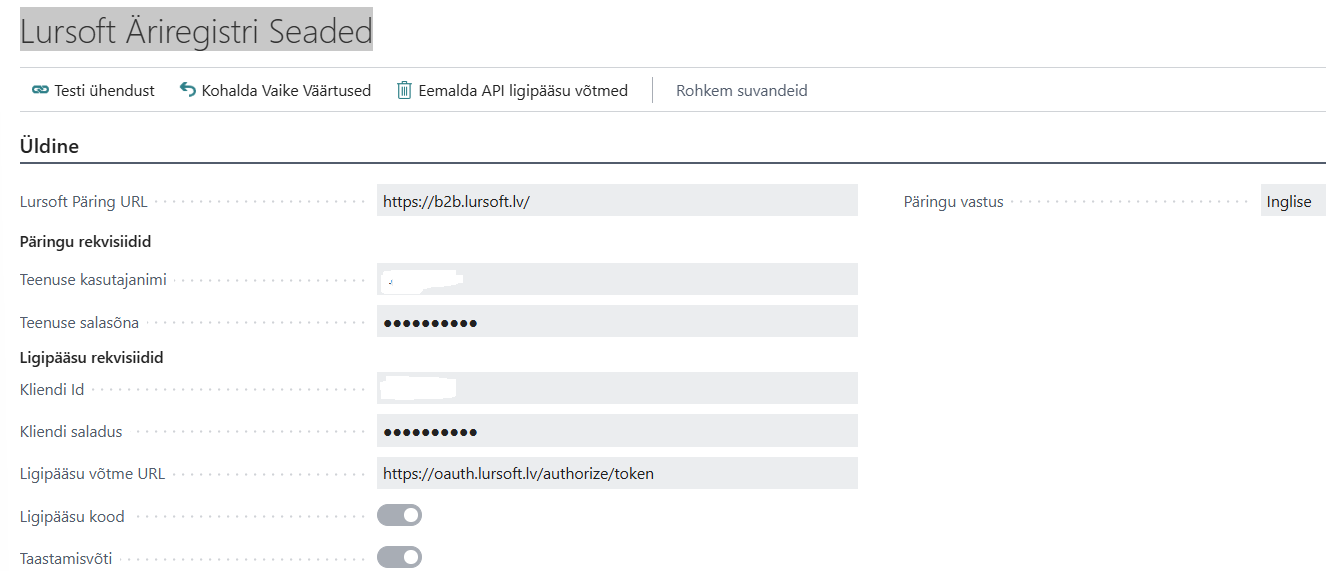This screenshot has height=571, width=1326.
Task: Click the Testi ühendust link icon
Action: (40, 90)
